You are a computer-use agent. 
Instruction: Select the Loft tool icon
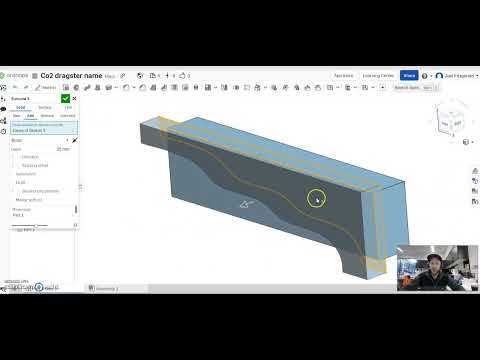coord(98,87)
